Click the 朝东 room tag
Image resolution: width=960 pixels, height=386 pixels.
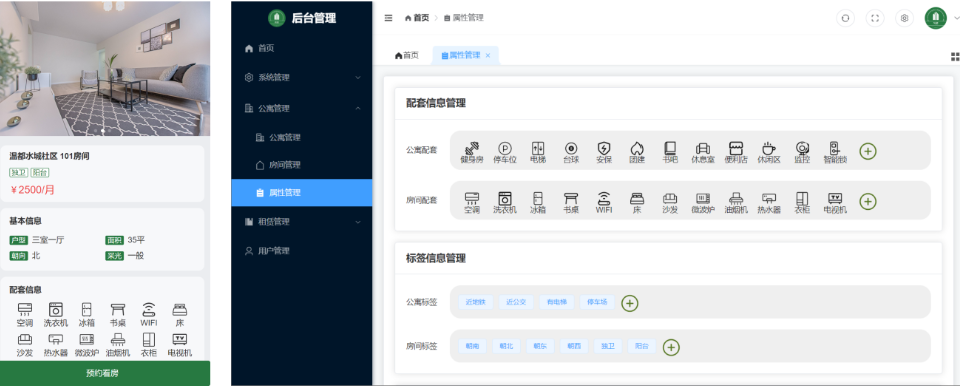[x=540, y=346]
